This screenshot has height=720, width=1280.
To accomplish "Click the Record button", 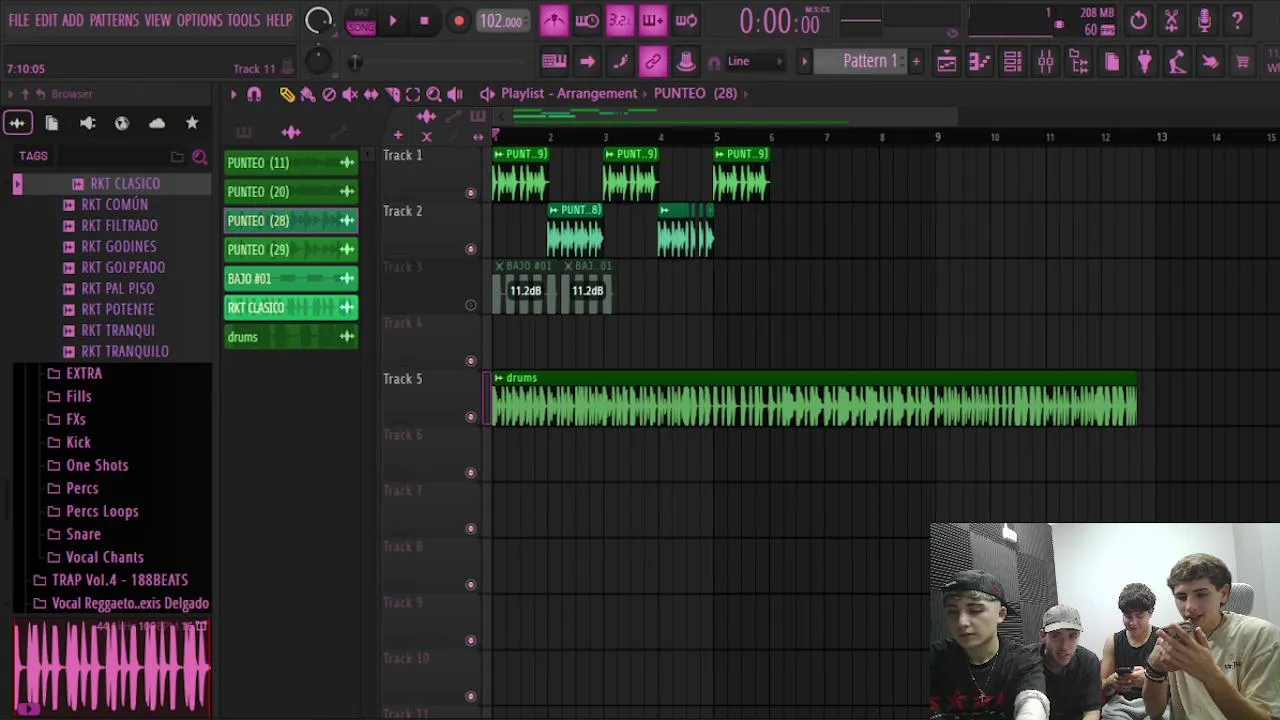I will (459, 20).
